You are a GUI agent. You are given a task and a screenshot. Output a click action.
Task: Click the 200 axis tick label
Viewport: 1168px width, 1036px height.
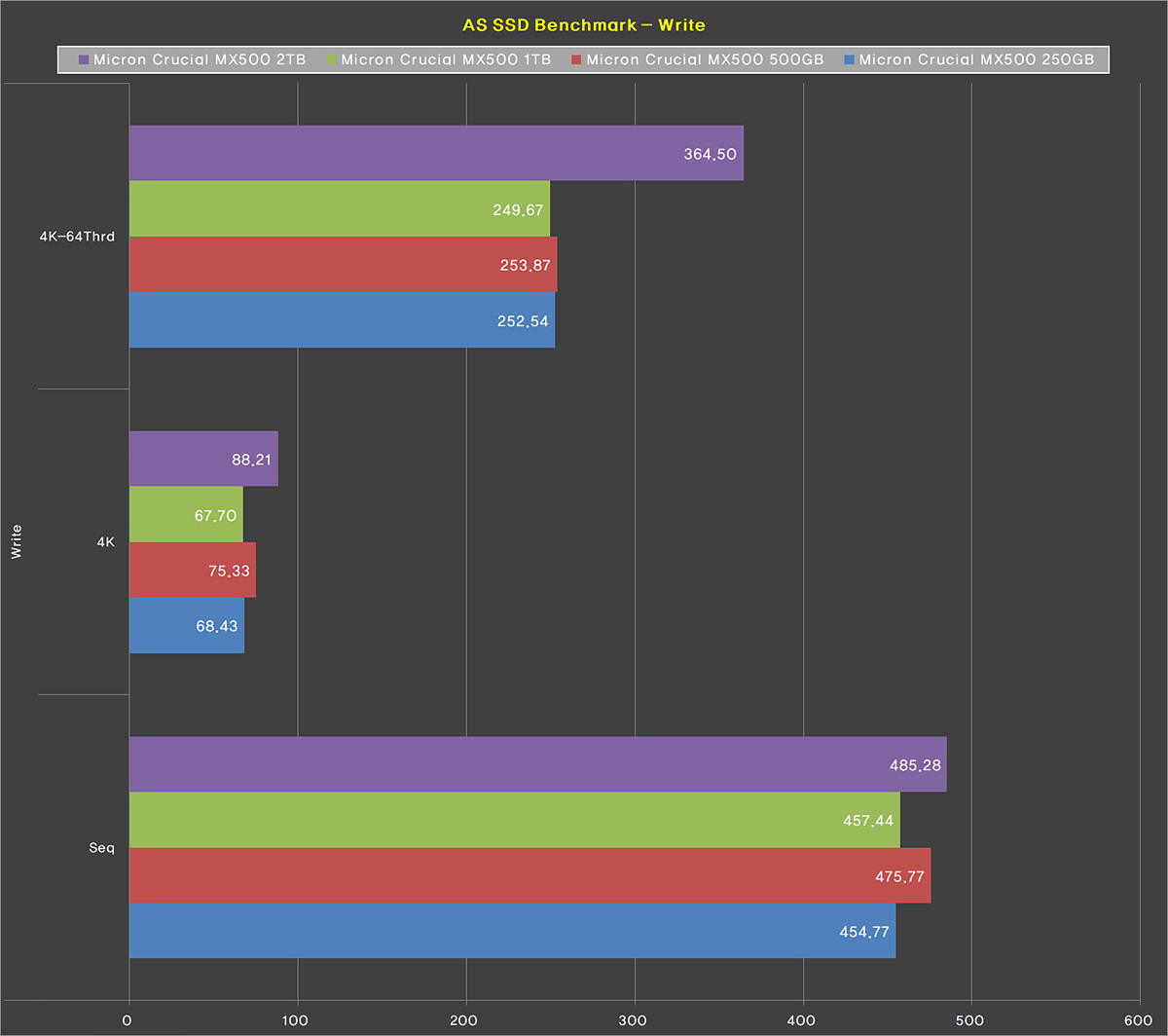point(465,1020)
